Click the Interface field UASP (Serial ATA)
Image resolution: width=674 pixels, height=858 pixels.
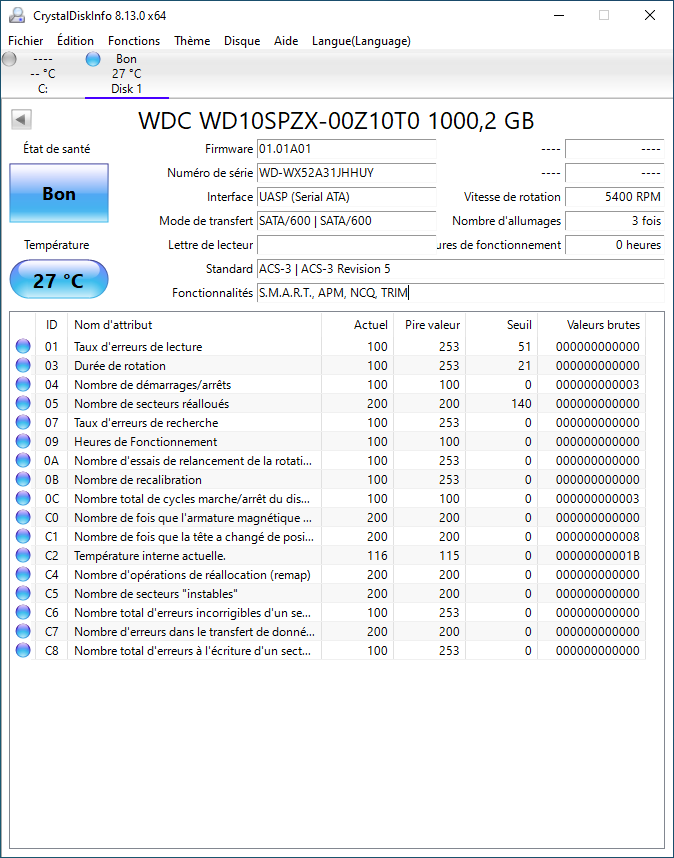click(x=346, y=197)
